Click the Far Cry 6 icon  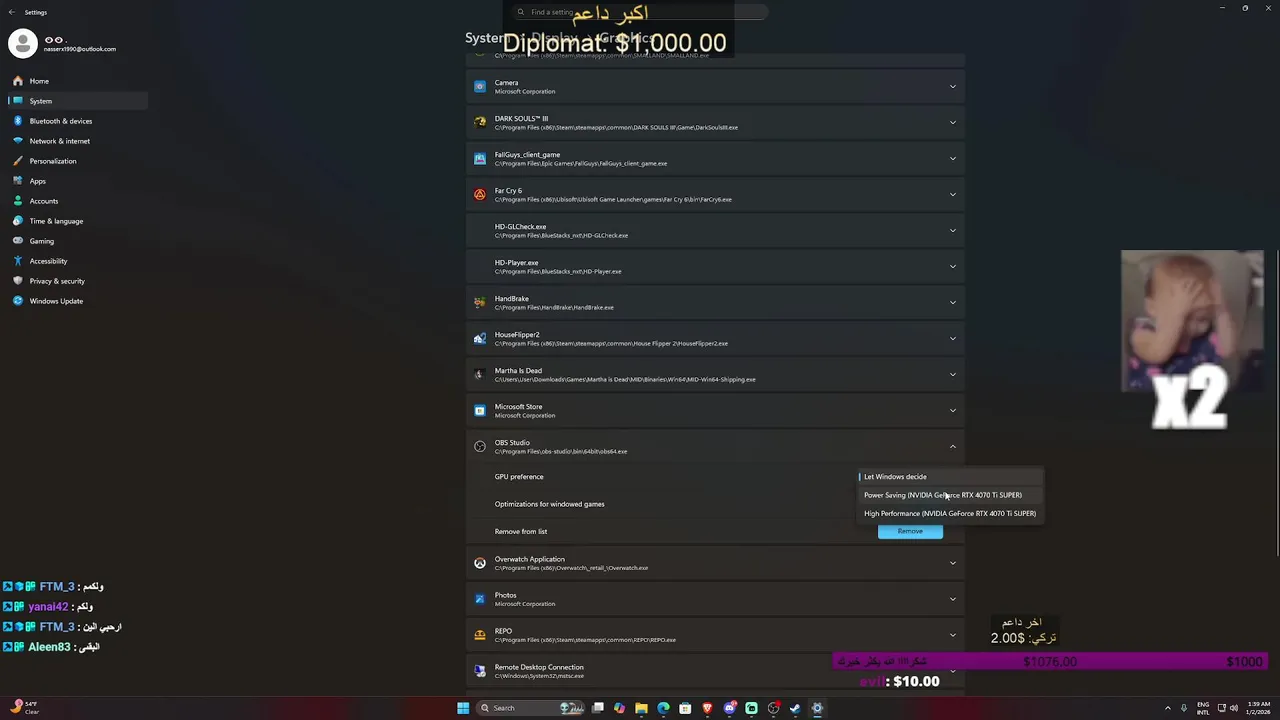pos(480,195)
